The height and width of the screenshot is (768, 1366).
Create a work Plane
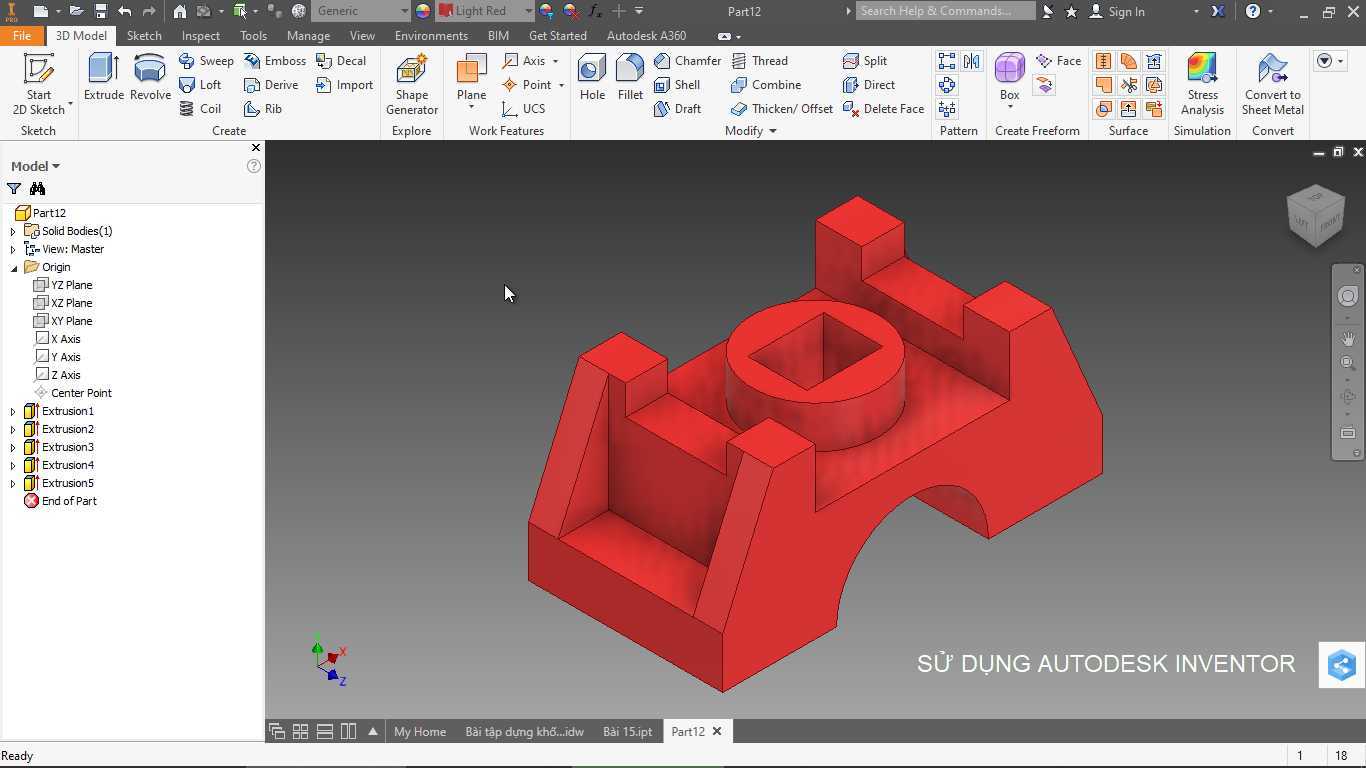click(471, 78)
